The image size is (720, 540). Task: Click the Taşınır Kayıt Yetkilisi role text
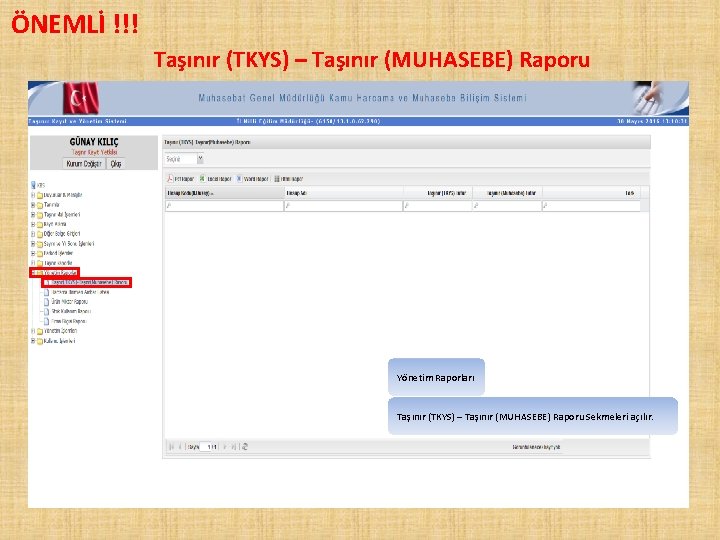click(x=94, y=152)
